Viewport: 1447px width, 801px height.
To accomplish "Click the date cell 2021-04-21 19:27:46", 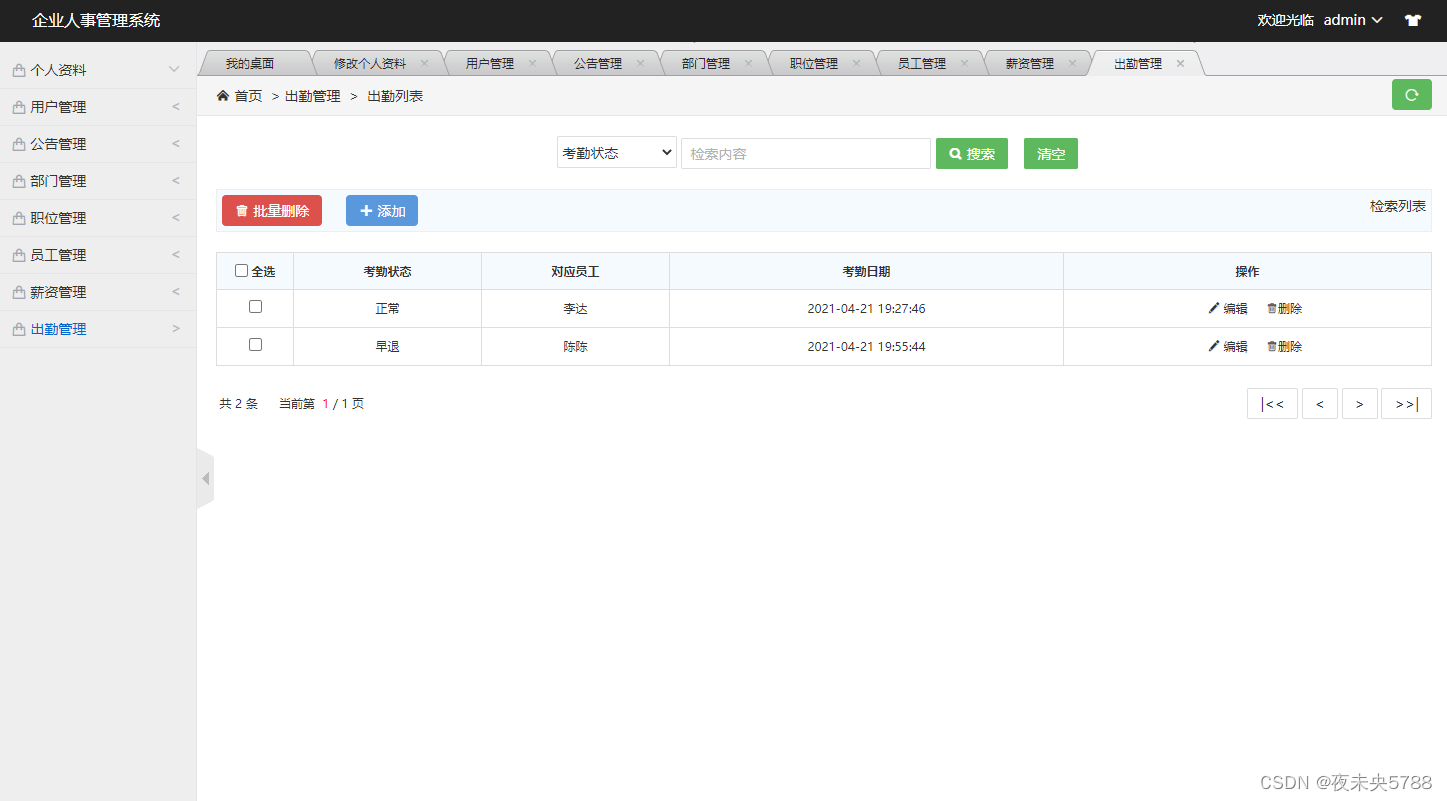I will tap(866, 308).
